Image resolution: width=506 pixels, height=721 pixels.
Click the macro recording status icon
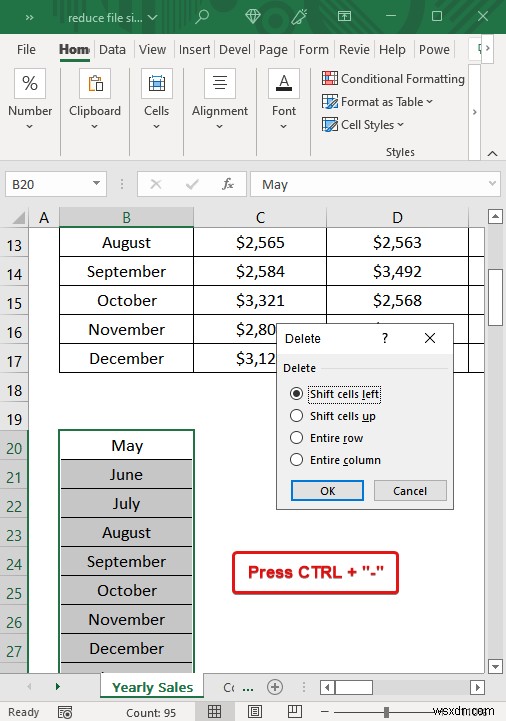coord(65,712)
